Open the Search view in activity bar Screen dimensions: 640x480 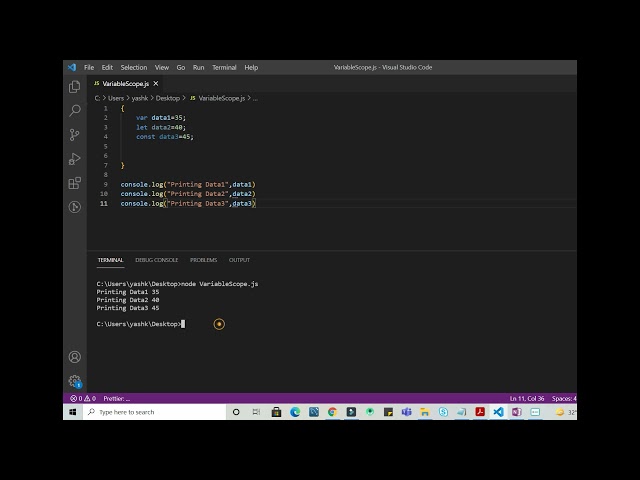coord(75,111)
